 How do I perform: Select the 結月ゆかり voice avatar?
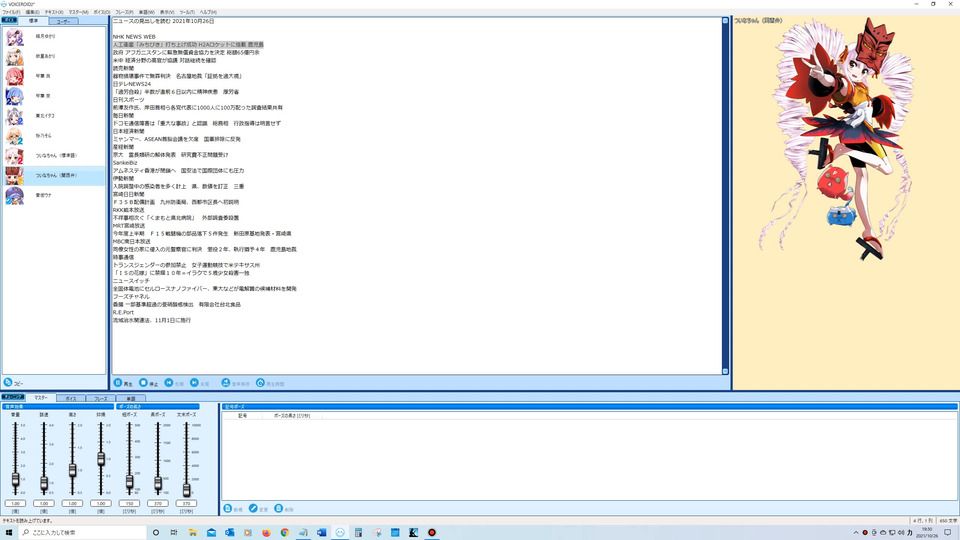15,37
